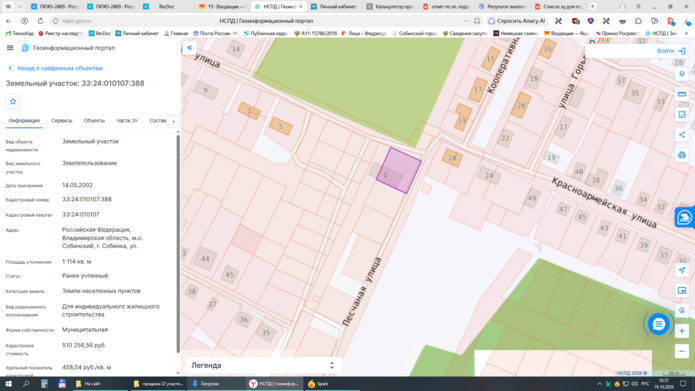Open the map search-by-point tool above zoom in
This screenshot has height=391, width=695.
[682, 311]
